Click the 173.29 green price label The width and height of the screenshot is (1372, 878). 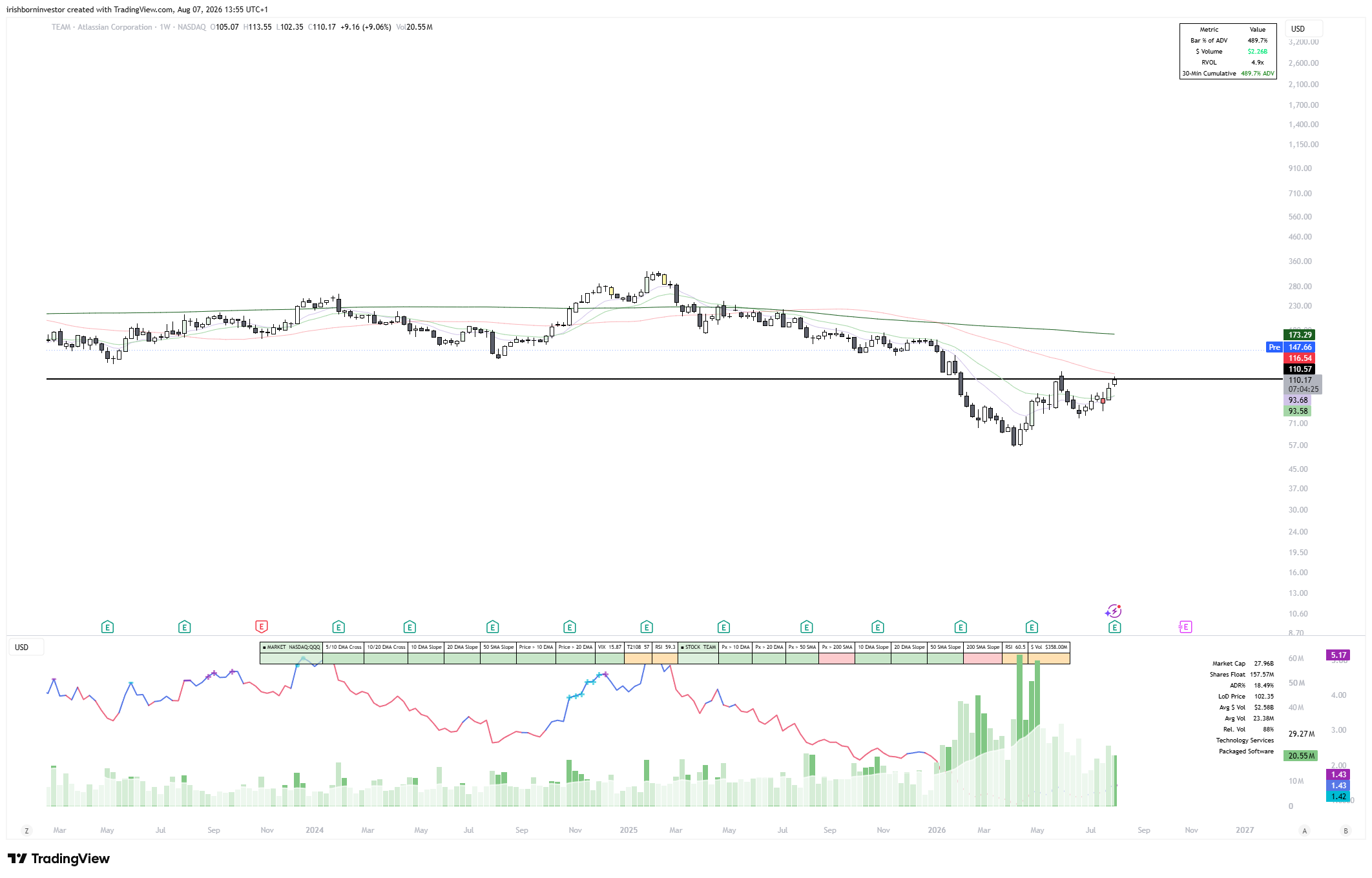[1300, 334]
